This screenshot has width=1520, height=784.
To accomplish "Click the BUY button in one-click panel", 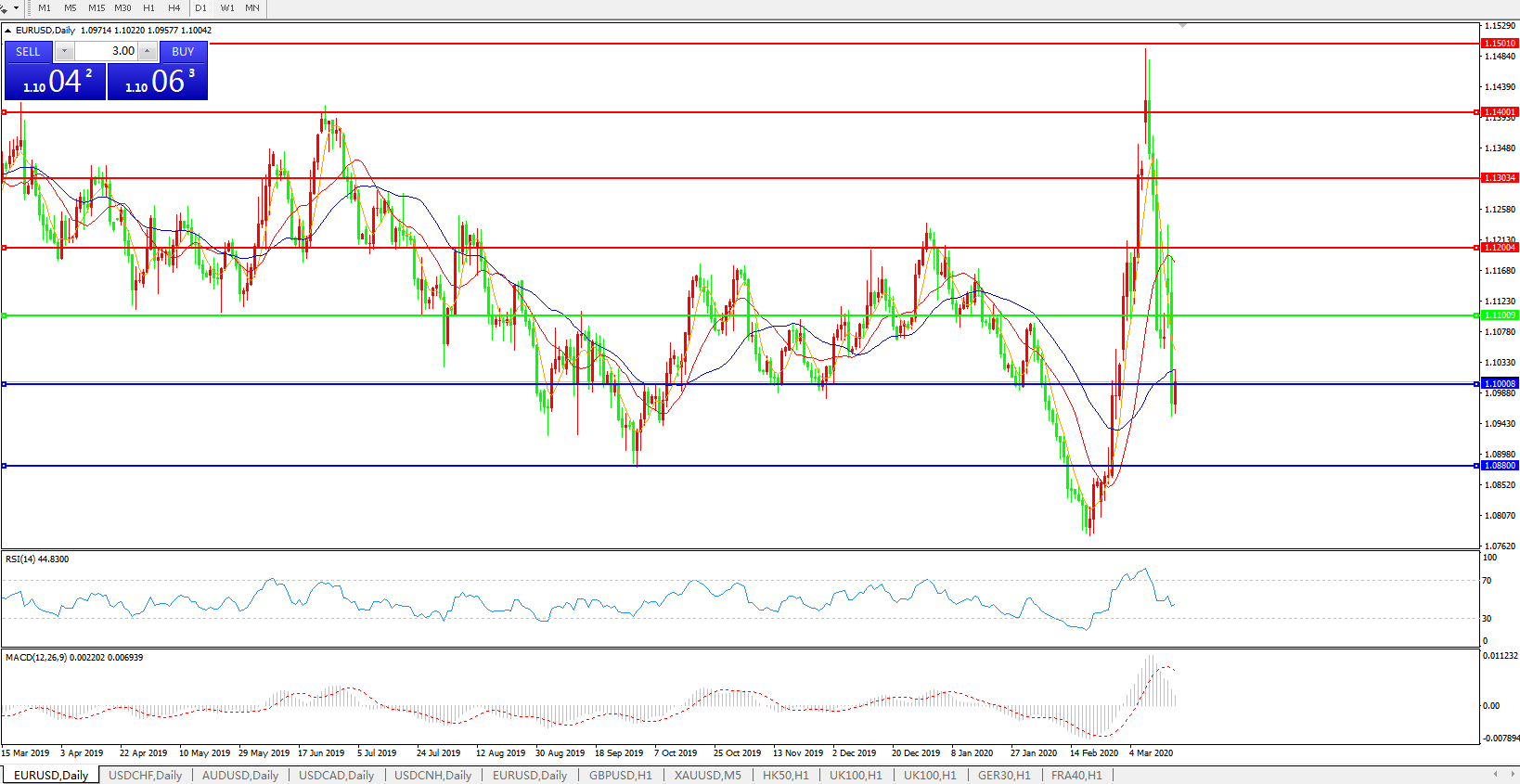I will (183, 52).
